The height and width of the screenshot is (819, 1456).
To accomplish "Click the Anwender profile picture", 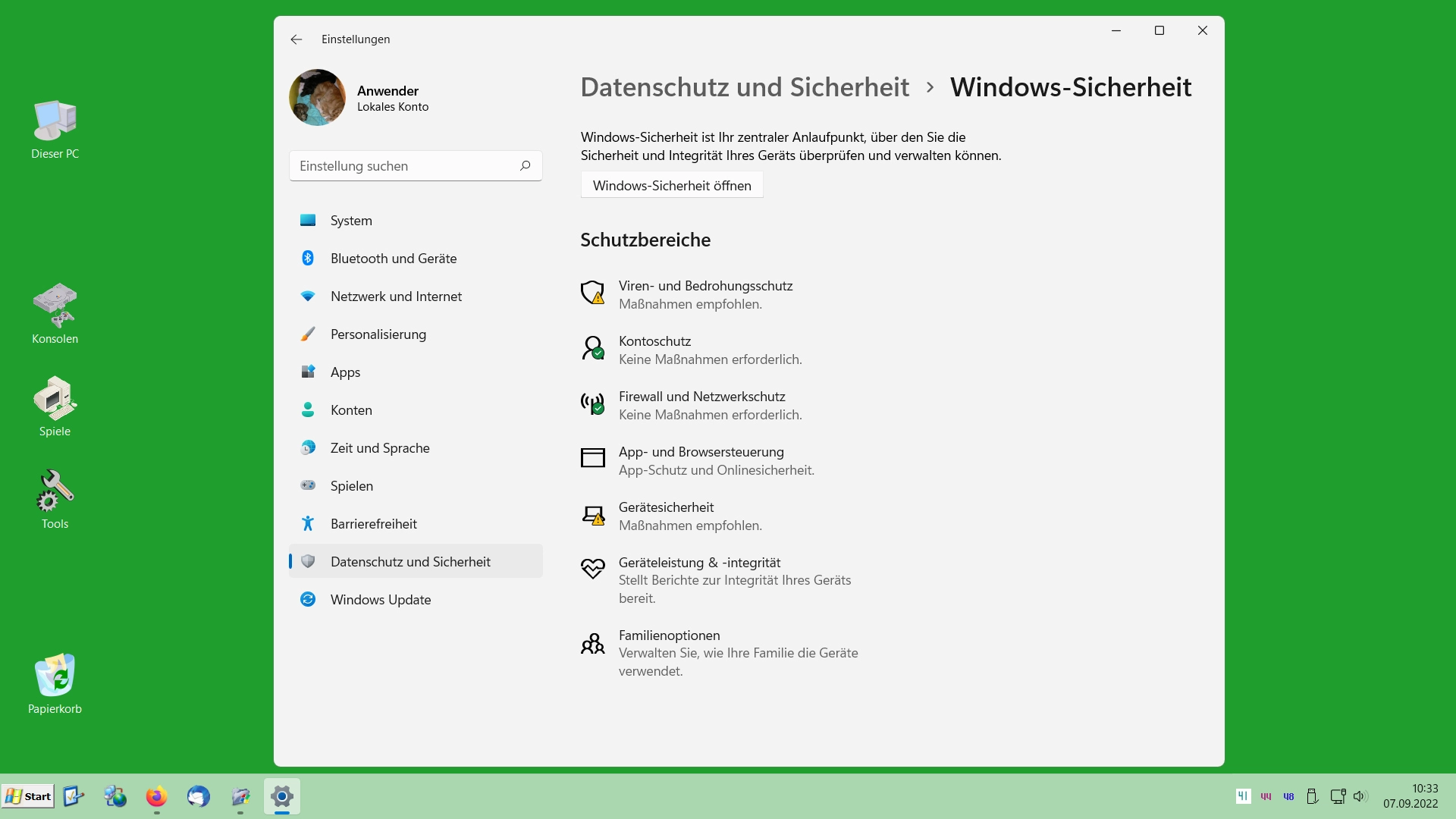I will click(x=317, y=98).
